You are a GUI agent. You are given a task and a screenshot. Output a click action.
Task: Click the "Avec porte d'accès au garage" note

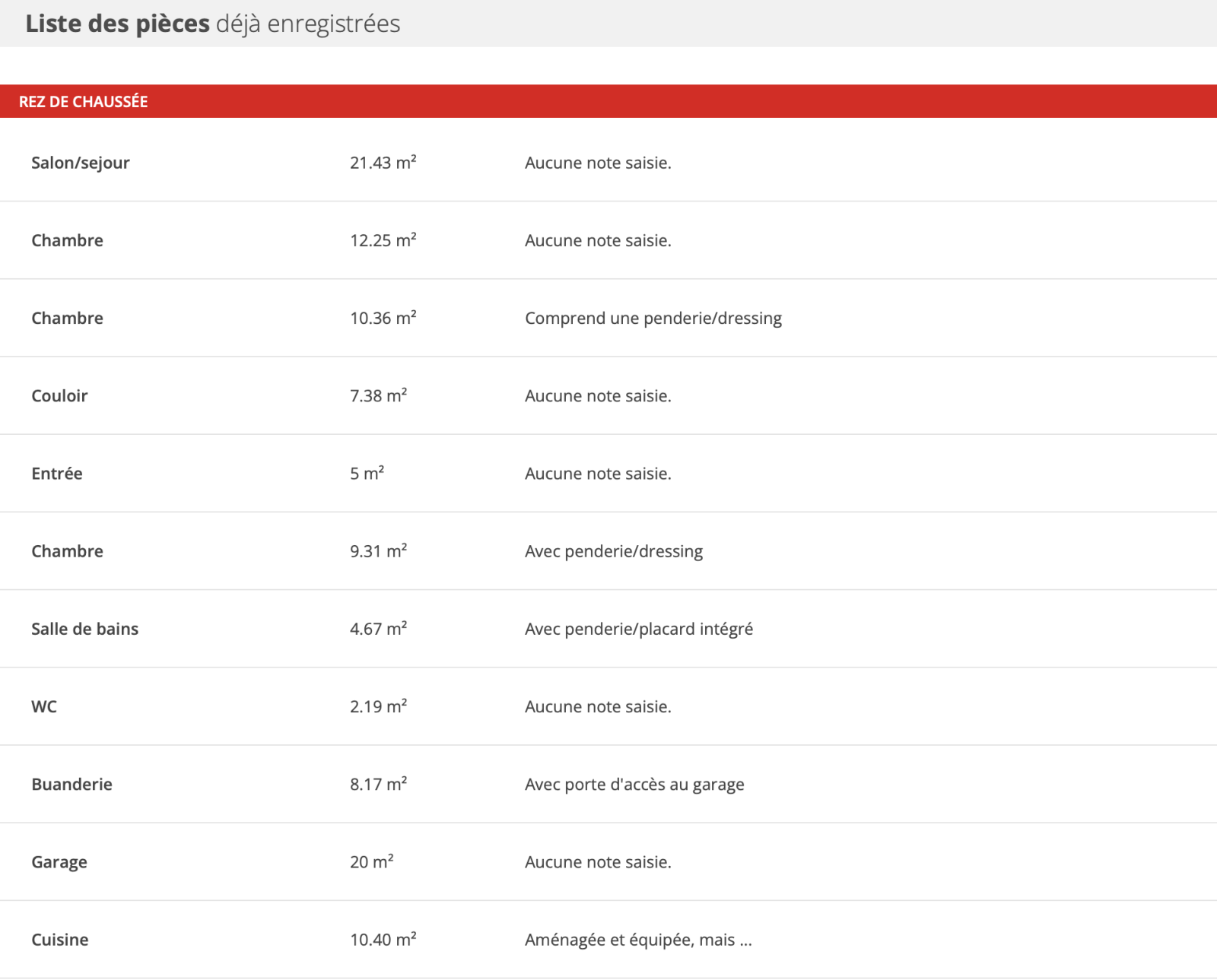pos(634,785)
